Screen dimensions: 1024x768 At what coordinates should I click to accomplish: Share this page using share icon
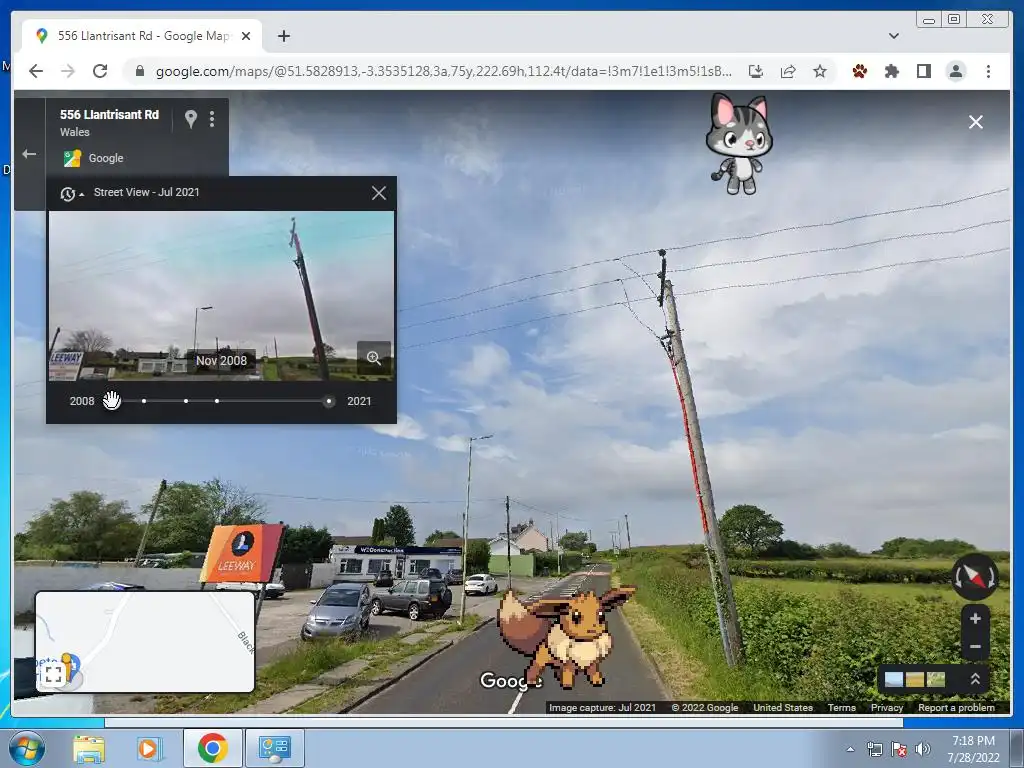click(788, 71)
